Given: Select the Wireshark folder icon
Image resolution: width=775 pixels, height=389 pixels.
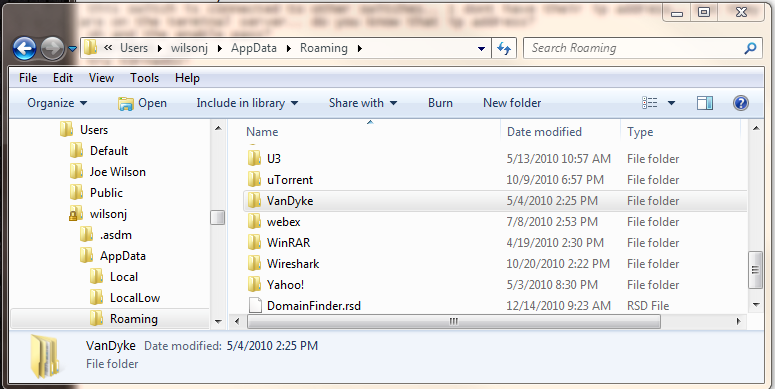Looking at the screenshot, I should [x=254, y=263].
